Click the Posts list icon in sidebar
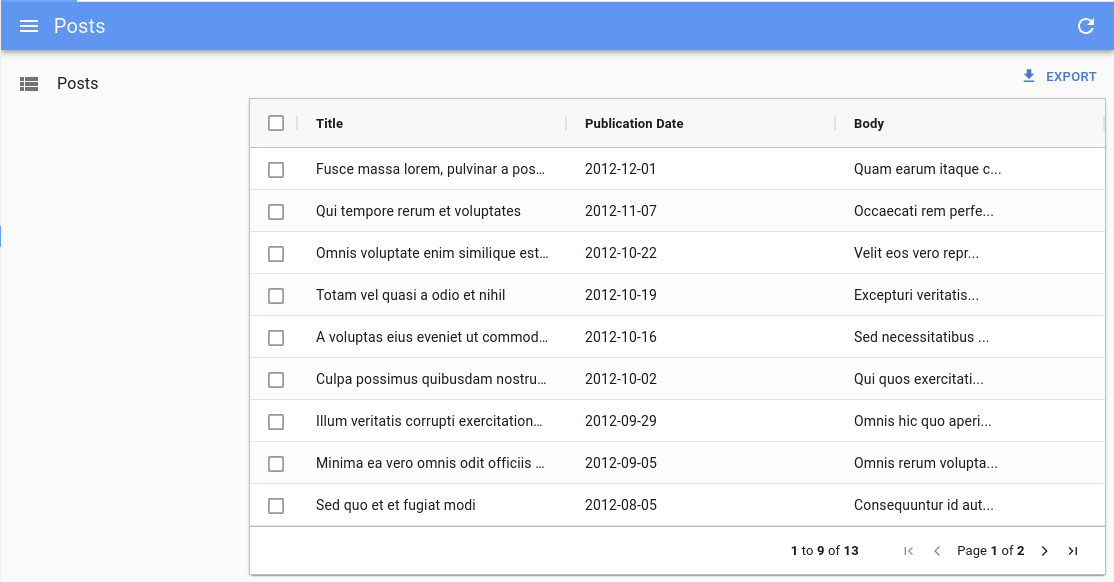The image size is (1114, 582). click(x=29, y=83)
